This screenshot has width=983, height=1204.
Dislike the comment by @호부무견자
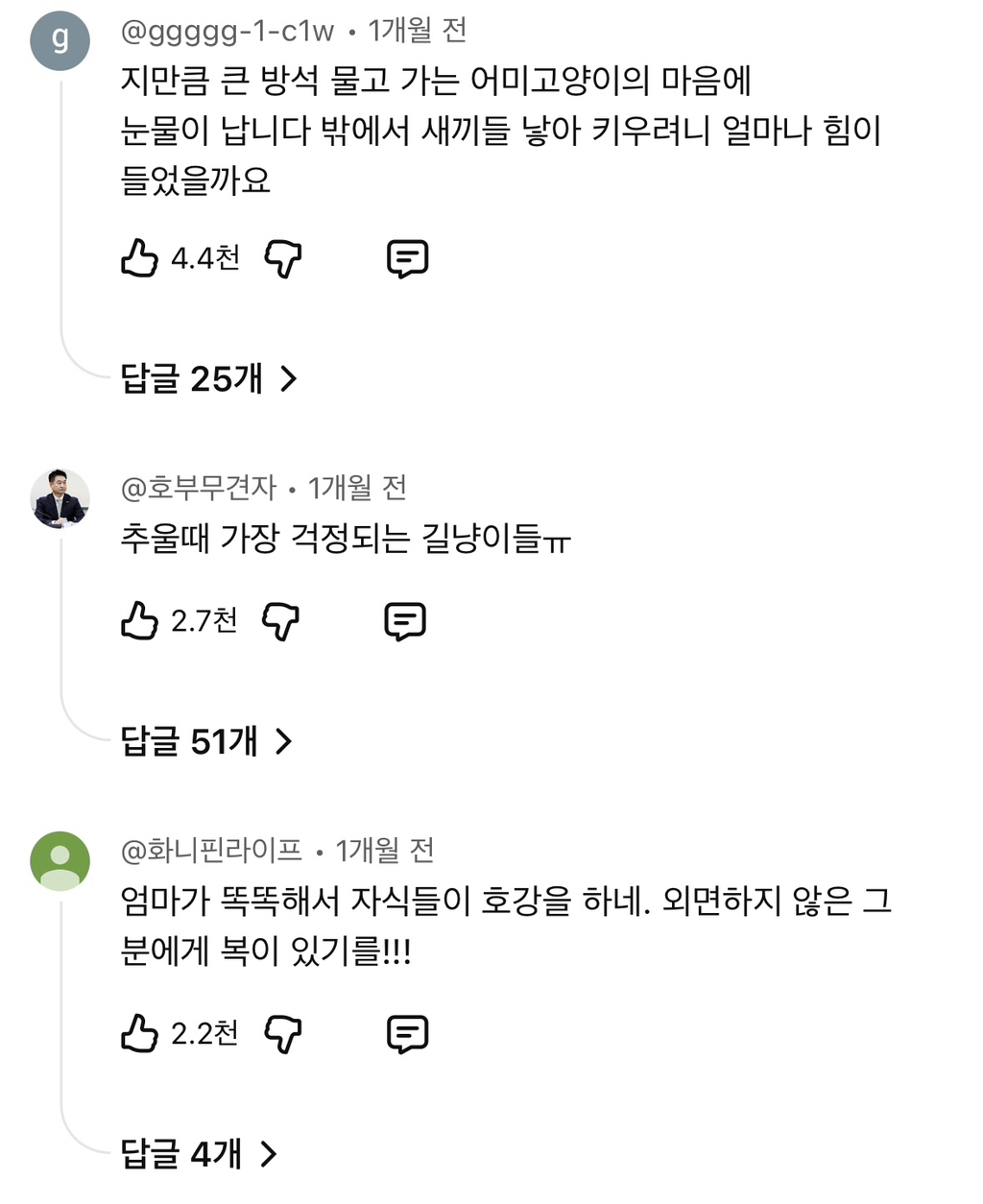[x=280, y=621]
